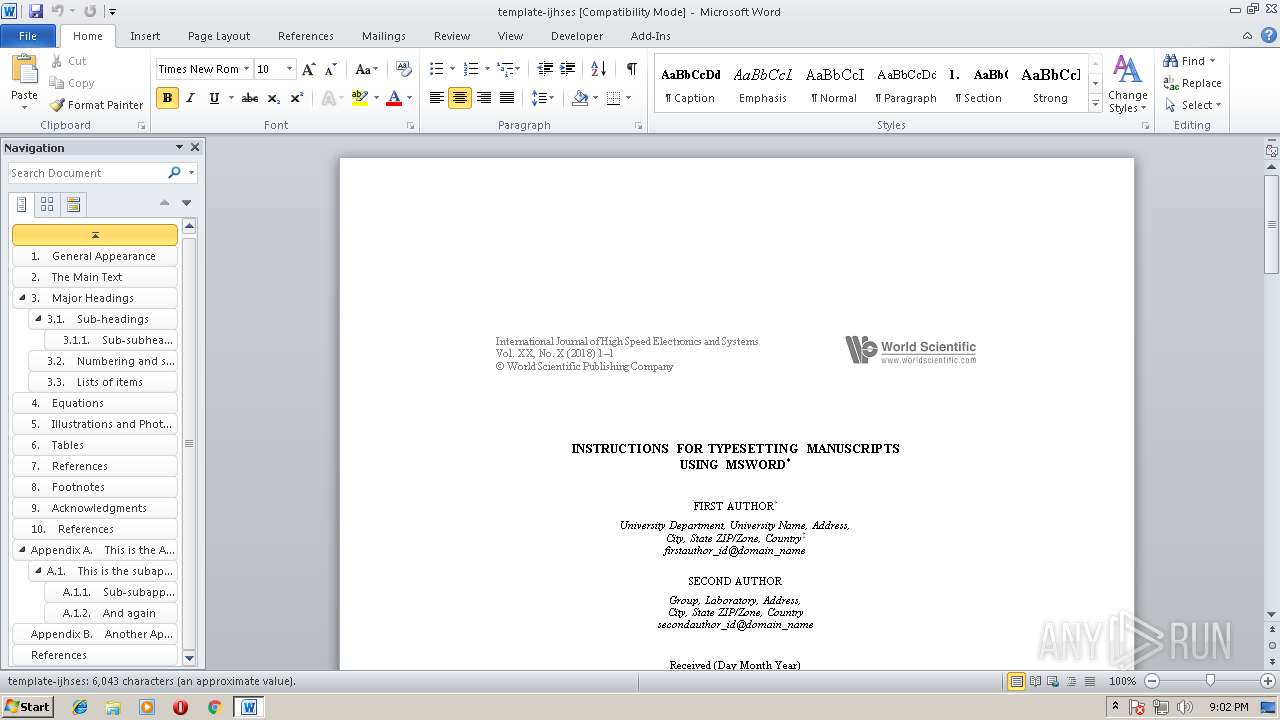1280x720 pixels.
Task: Browse pages view in Navigation pane
Action: (x=47, y=205)
